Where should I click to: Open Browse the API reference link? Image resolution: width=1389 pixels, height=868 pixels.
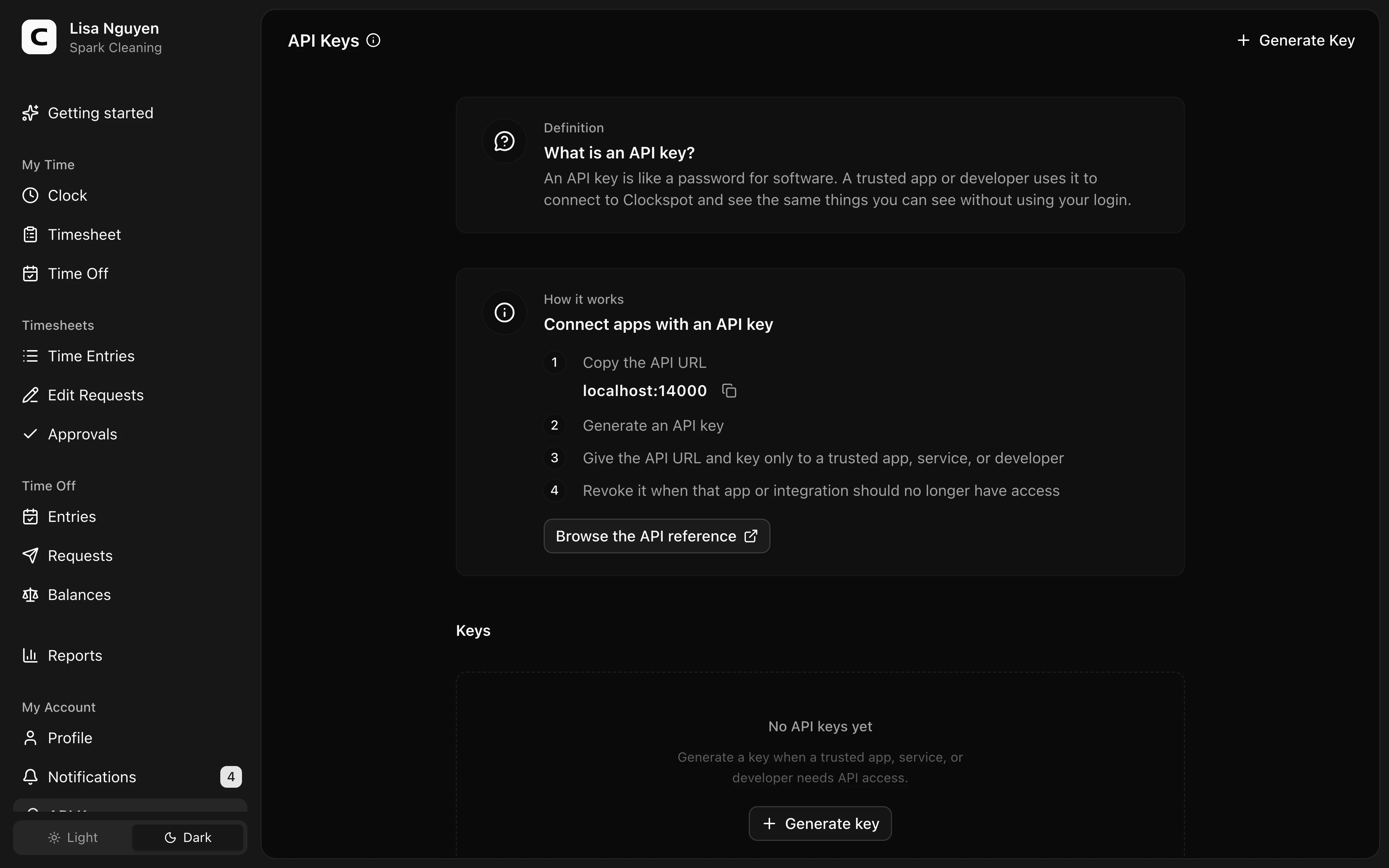click(657, 536)
